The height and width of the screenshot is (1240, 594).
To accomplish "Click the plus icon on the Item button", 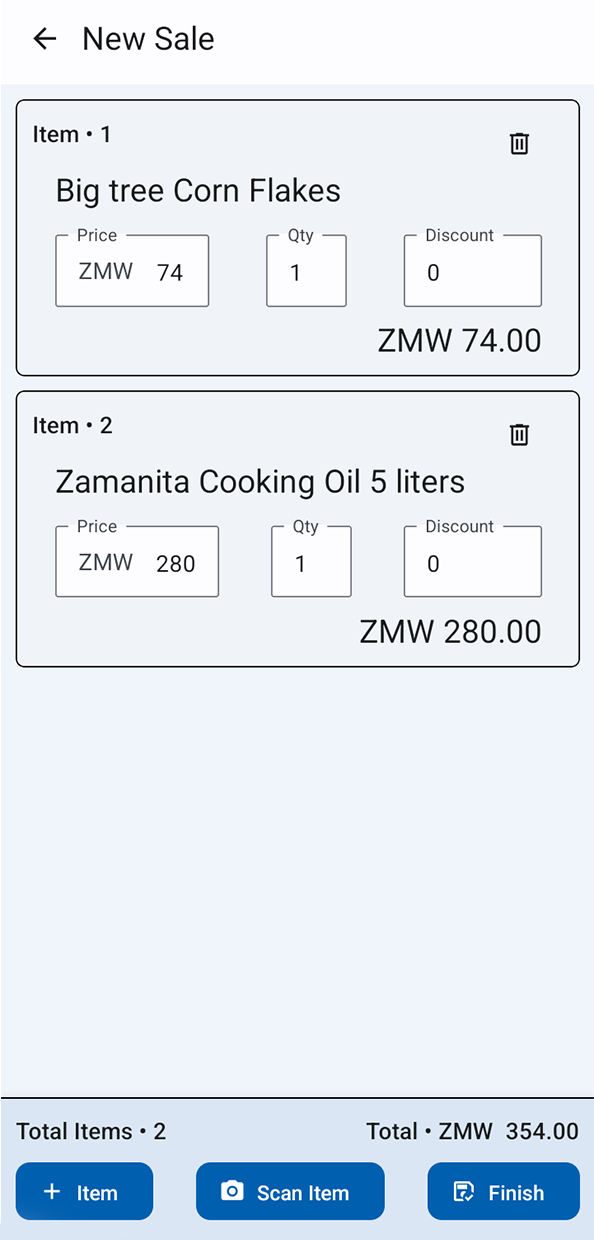I will coord(50,1191).
